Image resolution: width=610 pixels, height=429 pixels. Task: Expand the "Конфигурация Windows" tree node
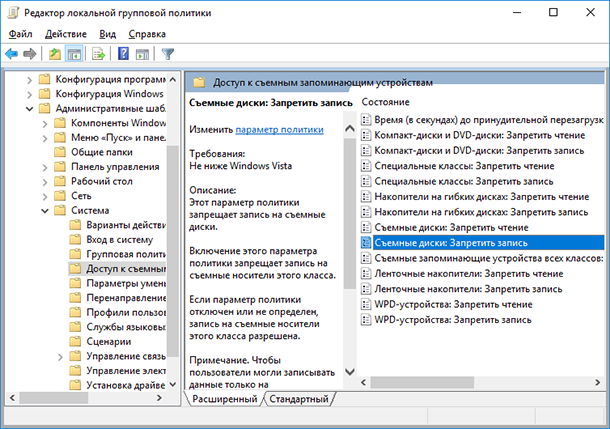[30, 95]
